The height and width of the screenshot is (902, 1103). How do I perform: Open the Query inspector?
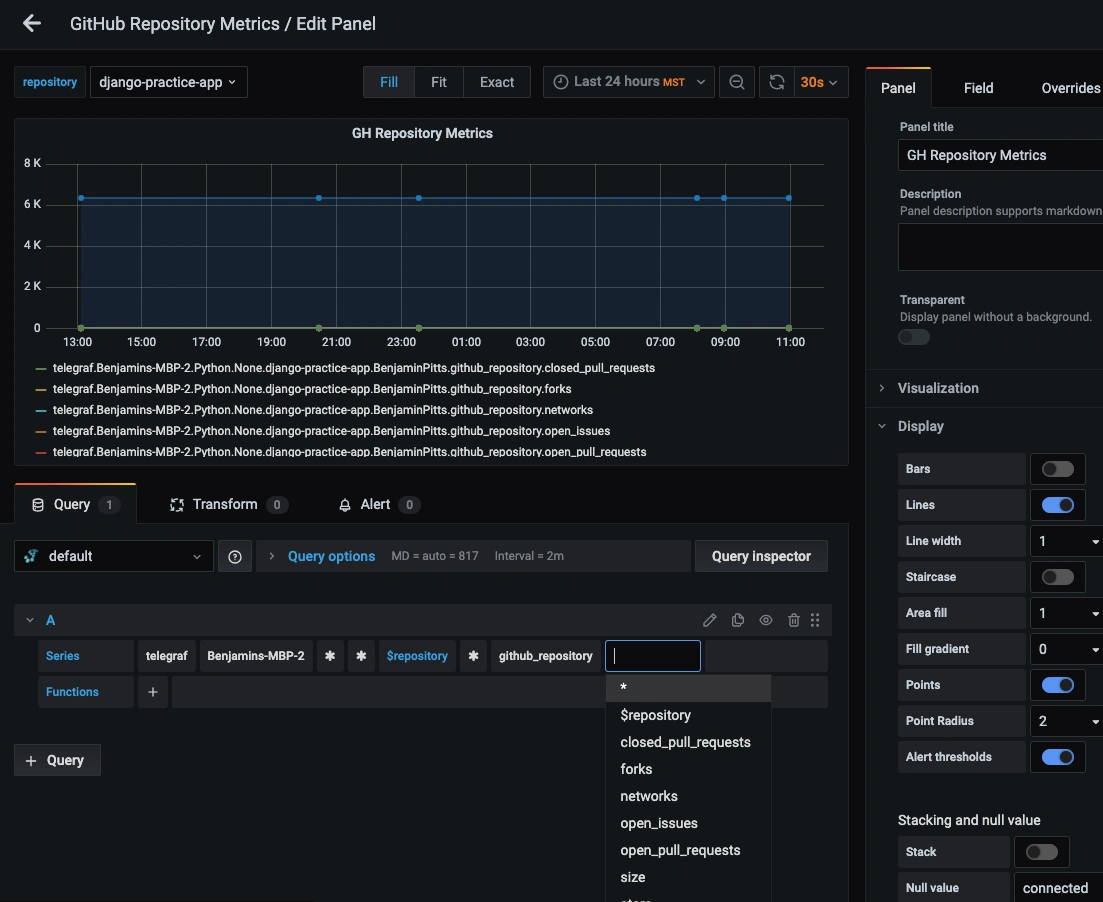[761, 557]
